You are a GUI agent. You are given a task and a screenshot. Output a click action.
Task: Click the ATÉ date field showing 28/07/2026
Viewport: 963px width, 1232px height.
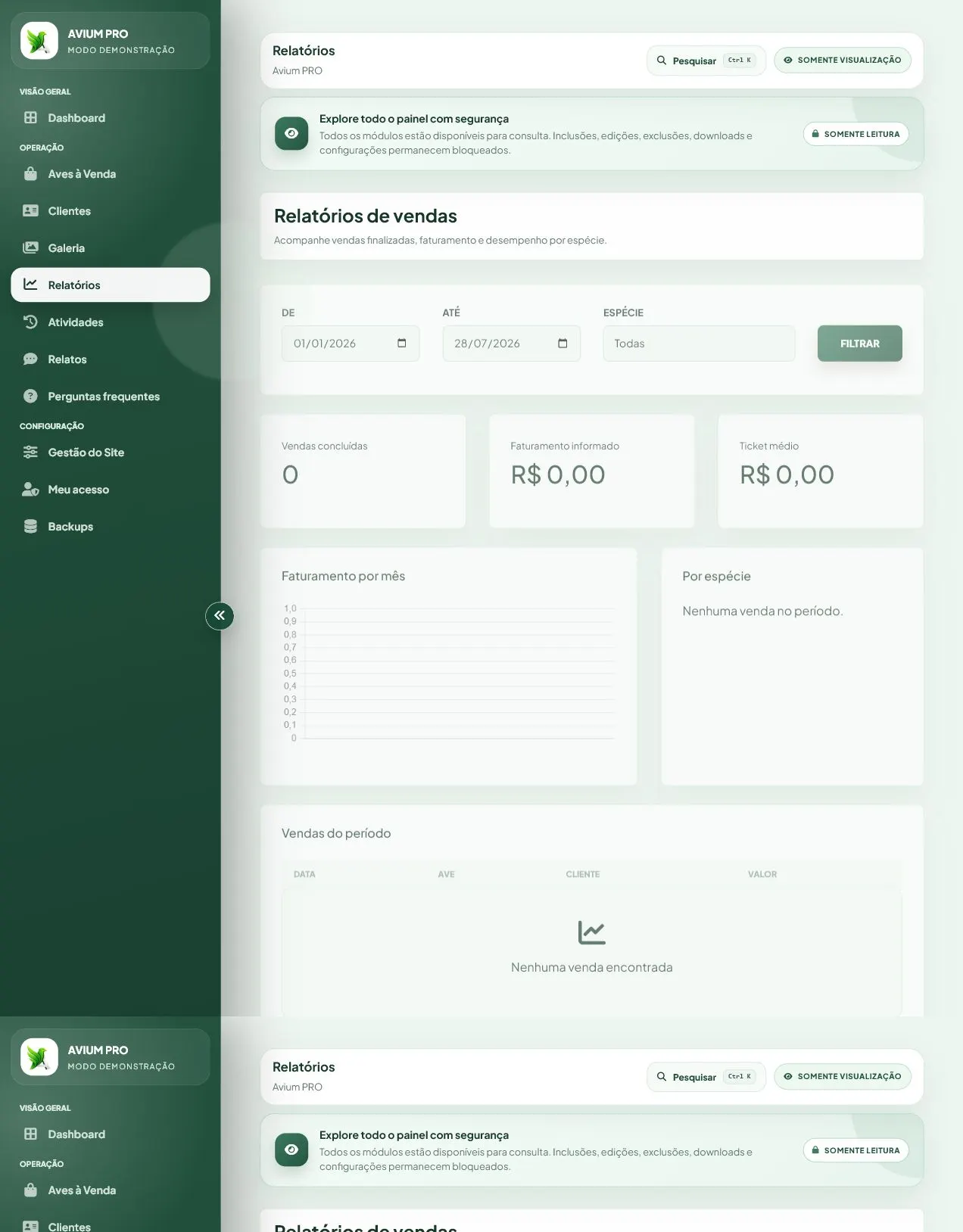[x=511, y=344]
